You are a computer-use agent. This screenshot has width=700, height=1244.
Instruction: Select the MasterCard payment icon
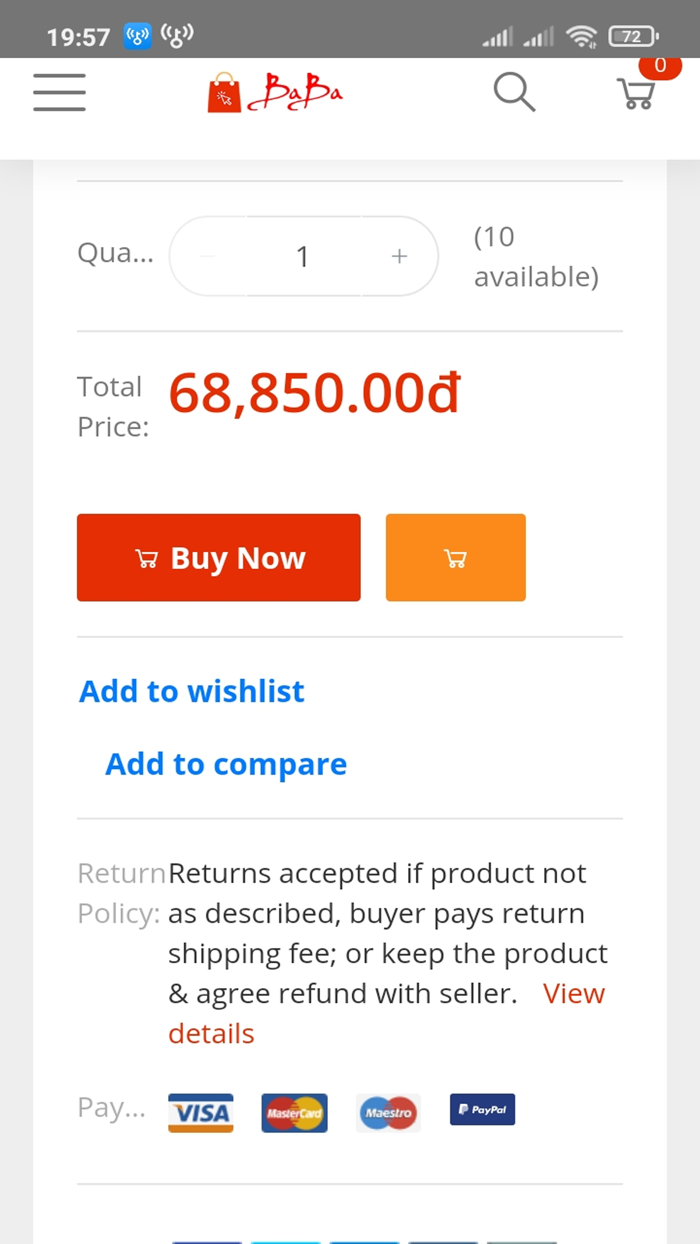pos(294,1112)
